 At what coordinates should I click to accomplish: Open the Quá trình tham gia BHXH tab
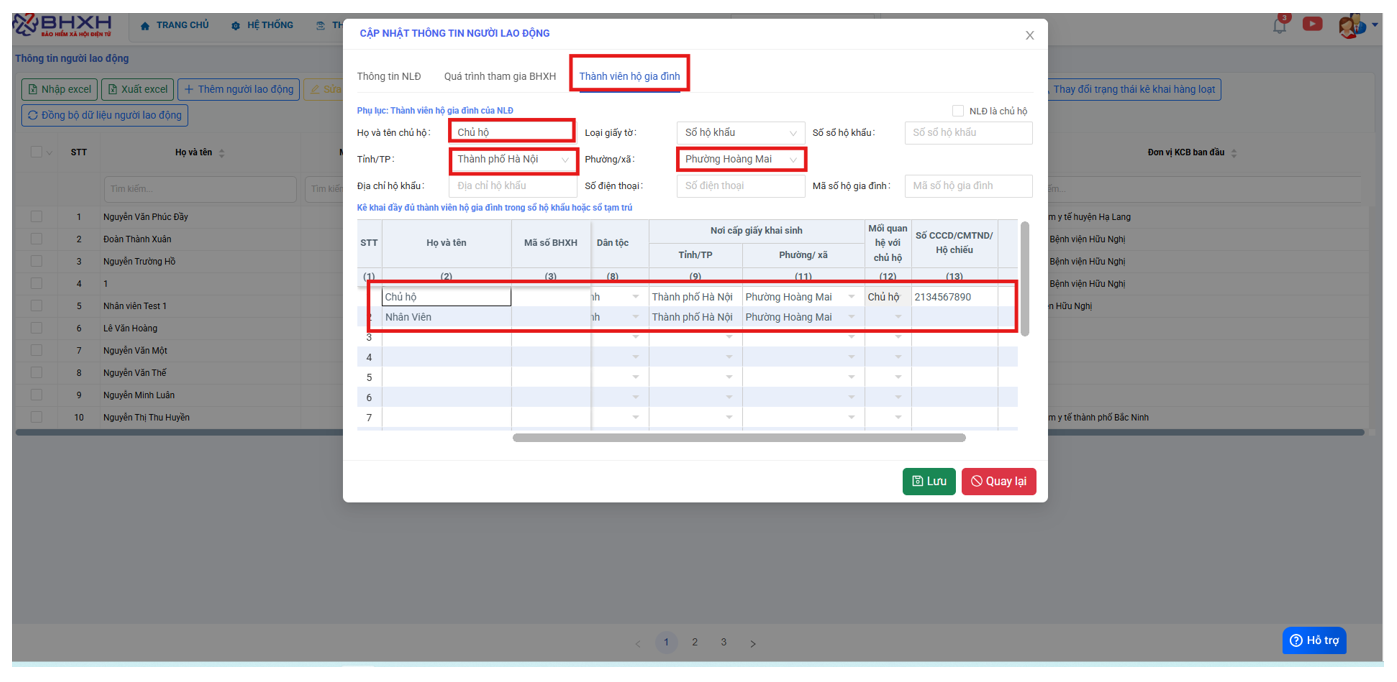[500, 76]
